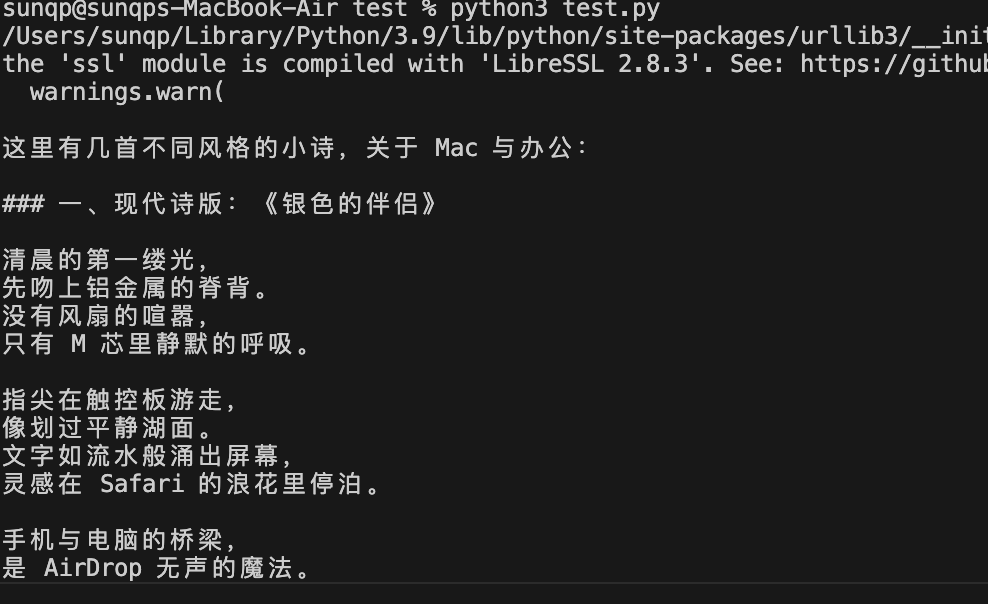Screen dimensions: 988x604
Task: Click the word 'Safari' in the poem
Action: coord(142,485)
